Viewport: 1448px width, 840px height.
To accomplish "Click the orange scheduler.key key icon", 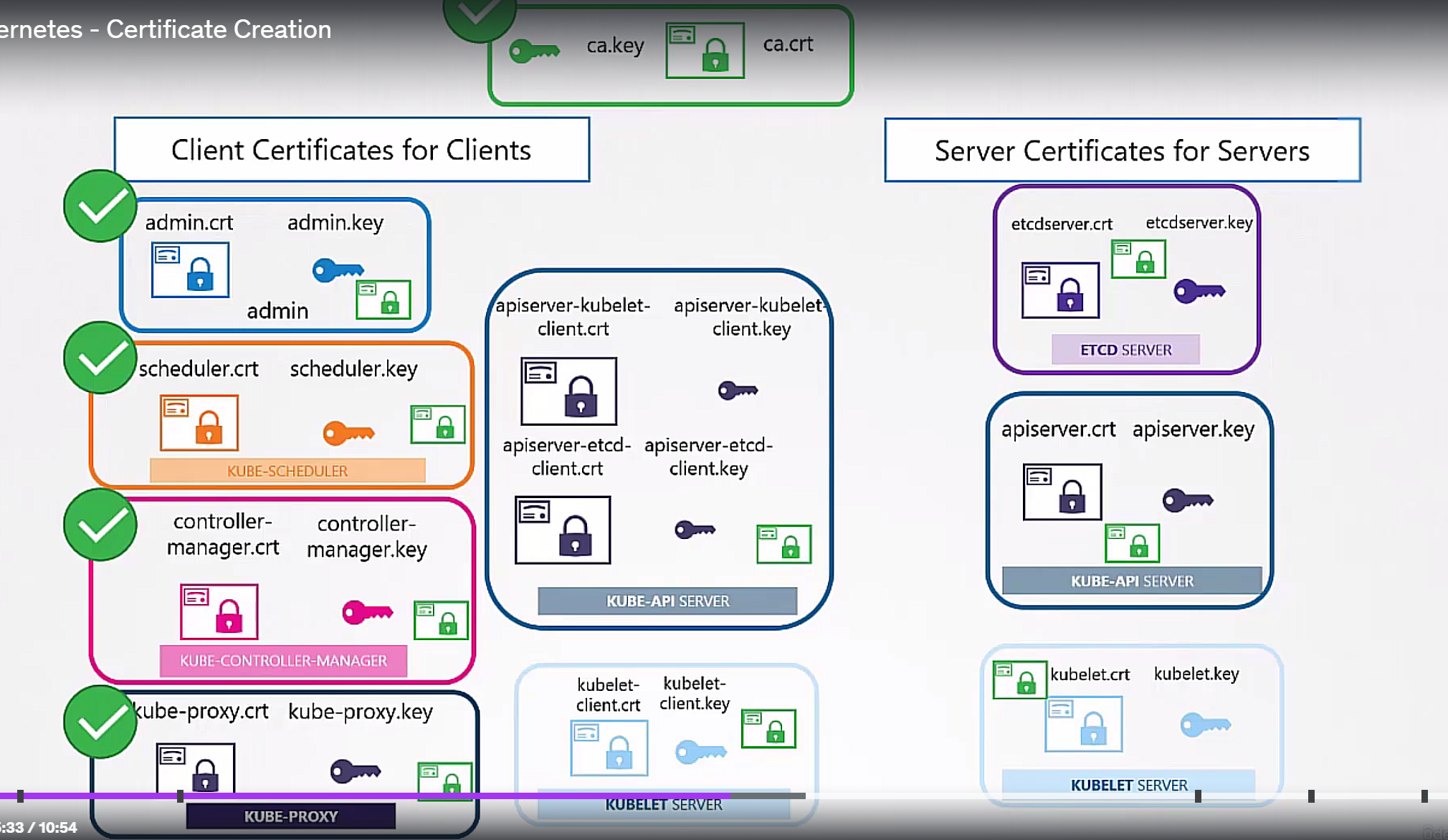I will coord(348,432).
